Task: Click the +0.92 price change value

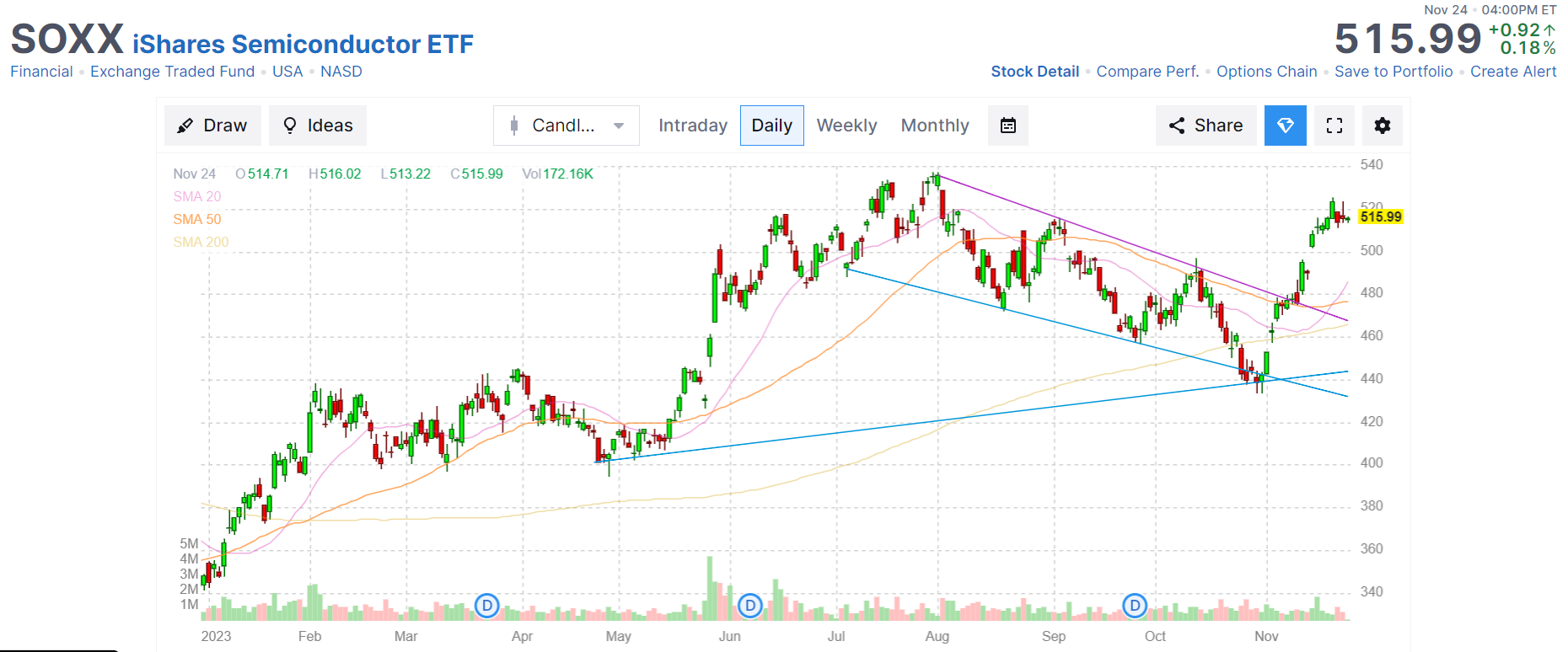Action: (x=1515, y=29)
